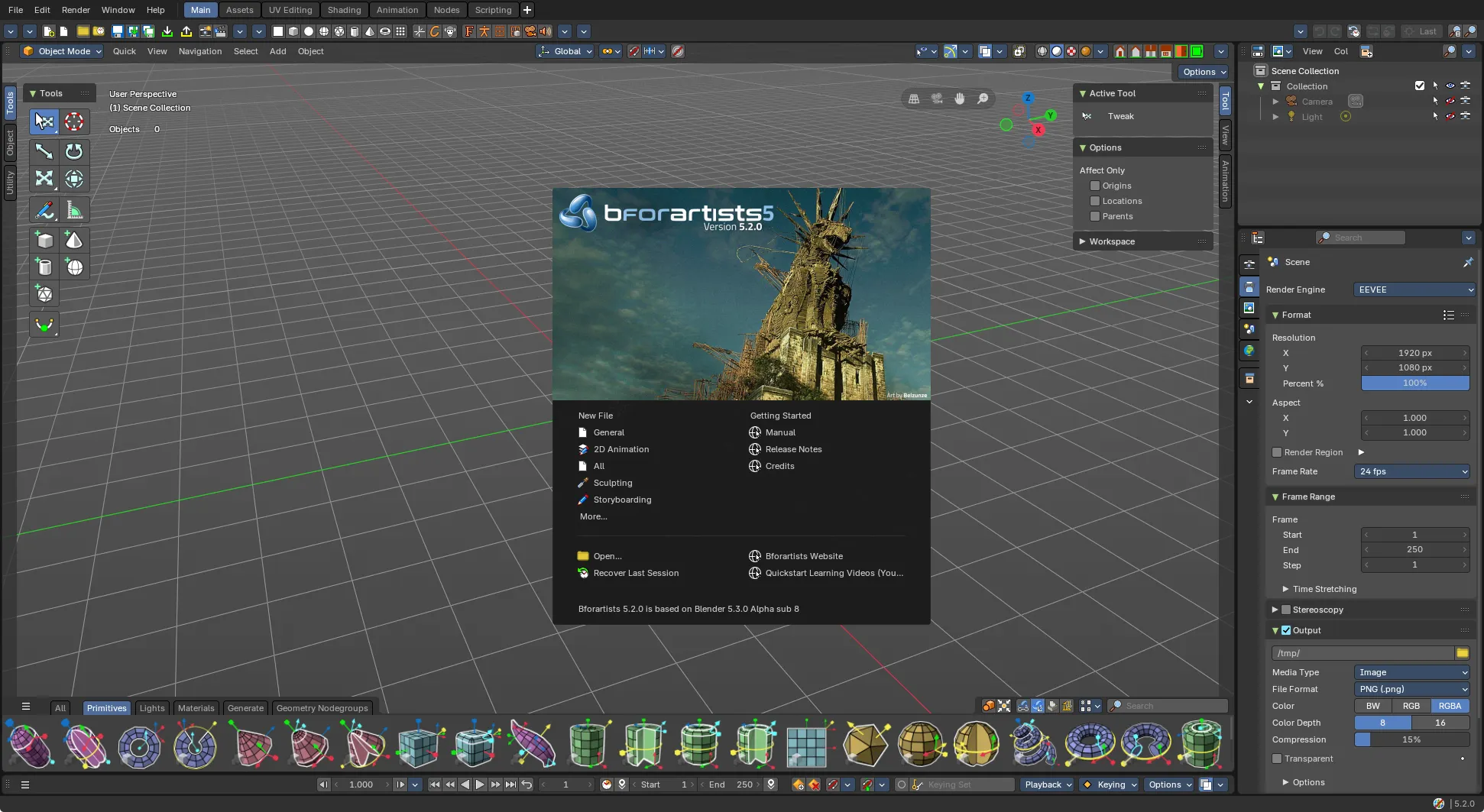Open the Frame Rate 24 fps dropdown
The image size is (1484, 812).
(x=1412, y=471)
